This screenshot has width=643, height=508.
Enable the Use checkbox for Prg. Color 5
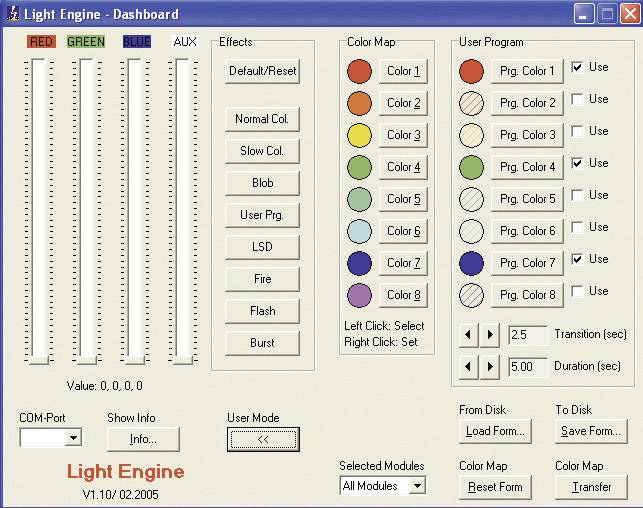(577, 196)
